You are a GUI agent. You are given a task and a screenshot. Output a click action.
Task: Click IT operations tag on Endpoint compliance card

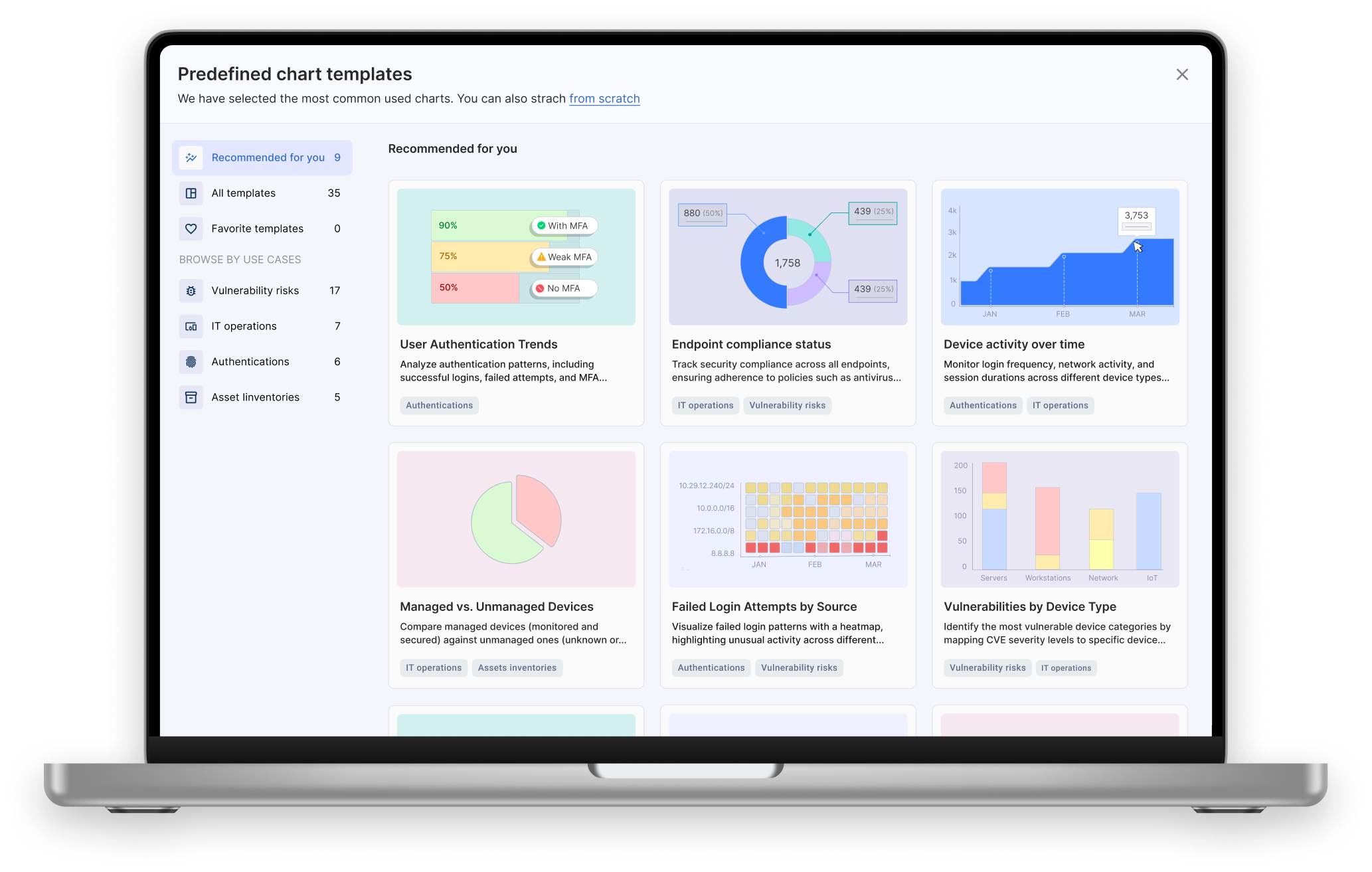705,405
